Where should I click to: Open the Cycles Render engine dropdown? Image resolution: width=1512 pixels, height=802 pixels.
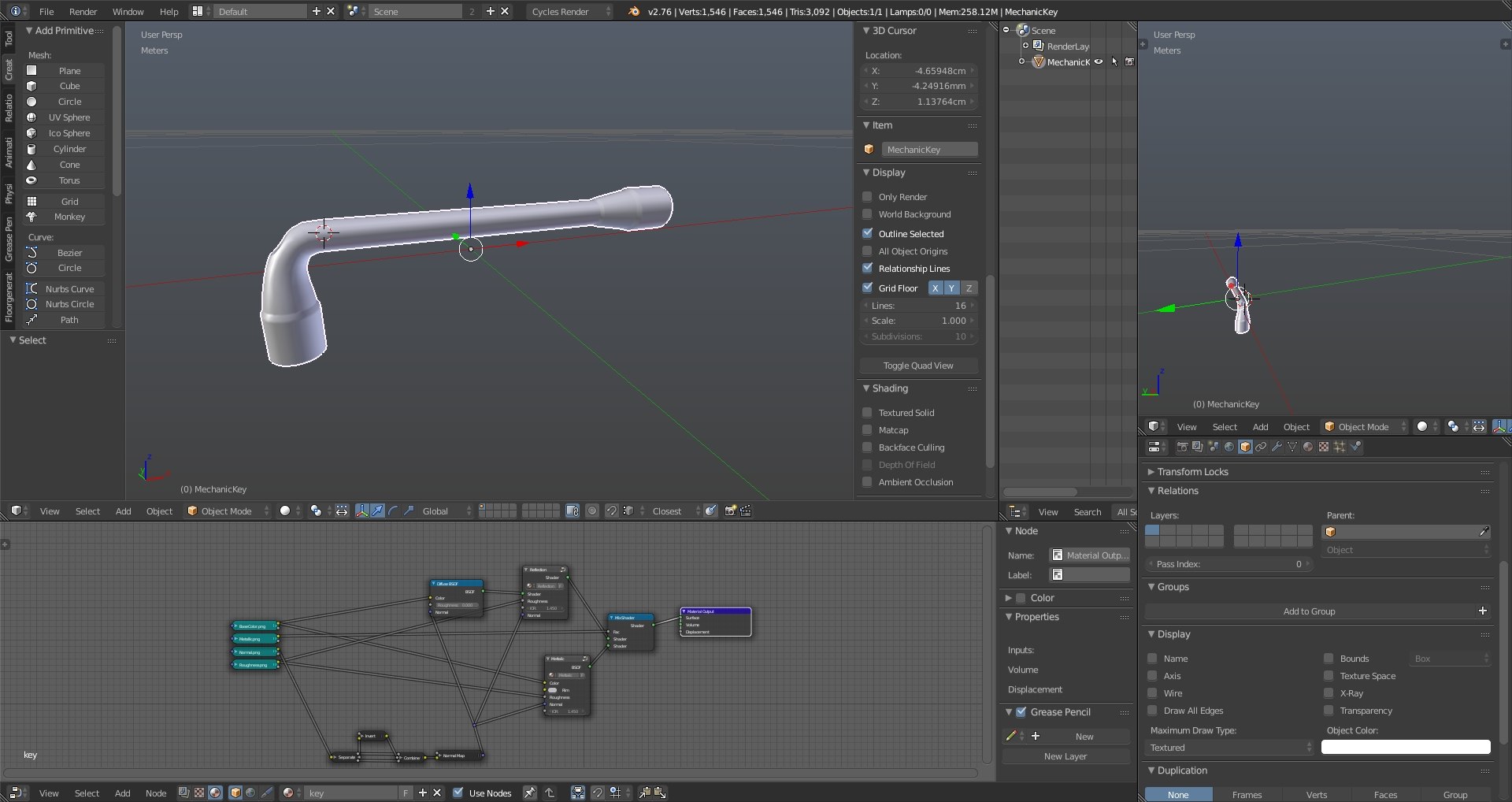[569, 12]
